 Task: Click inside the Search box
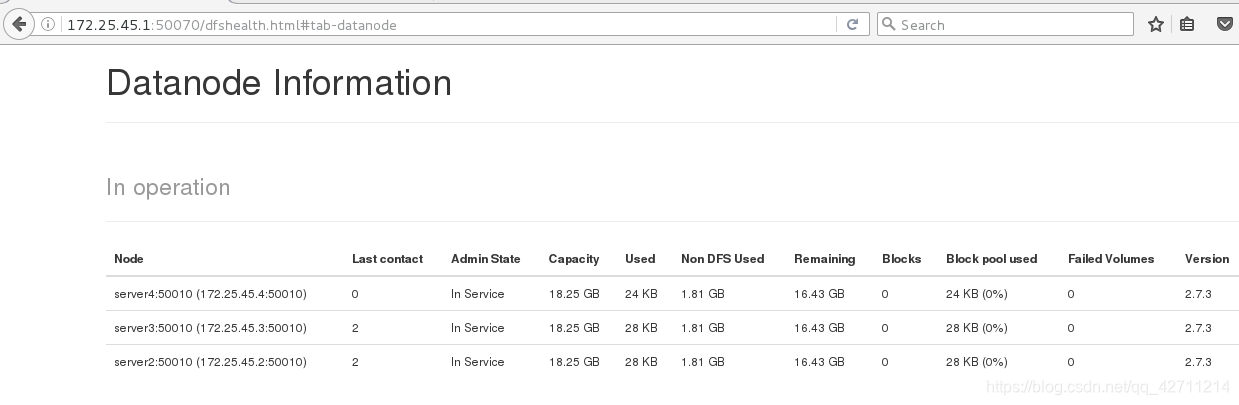(1010, 25)
